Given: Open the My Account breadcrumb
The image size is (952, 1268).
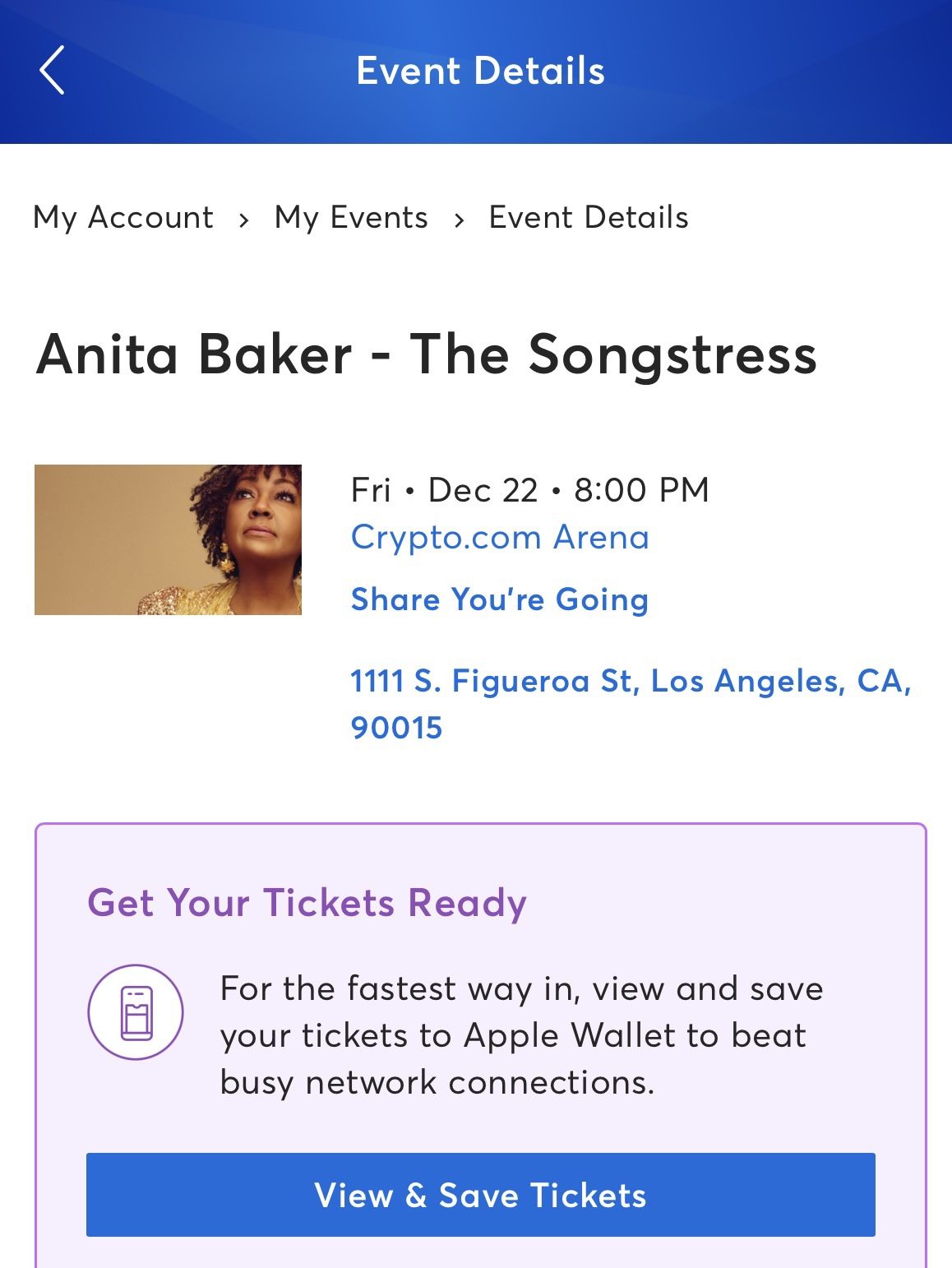Looking at the screenshot, I should [122, 217].
